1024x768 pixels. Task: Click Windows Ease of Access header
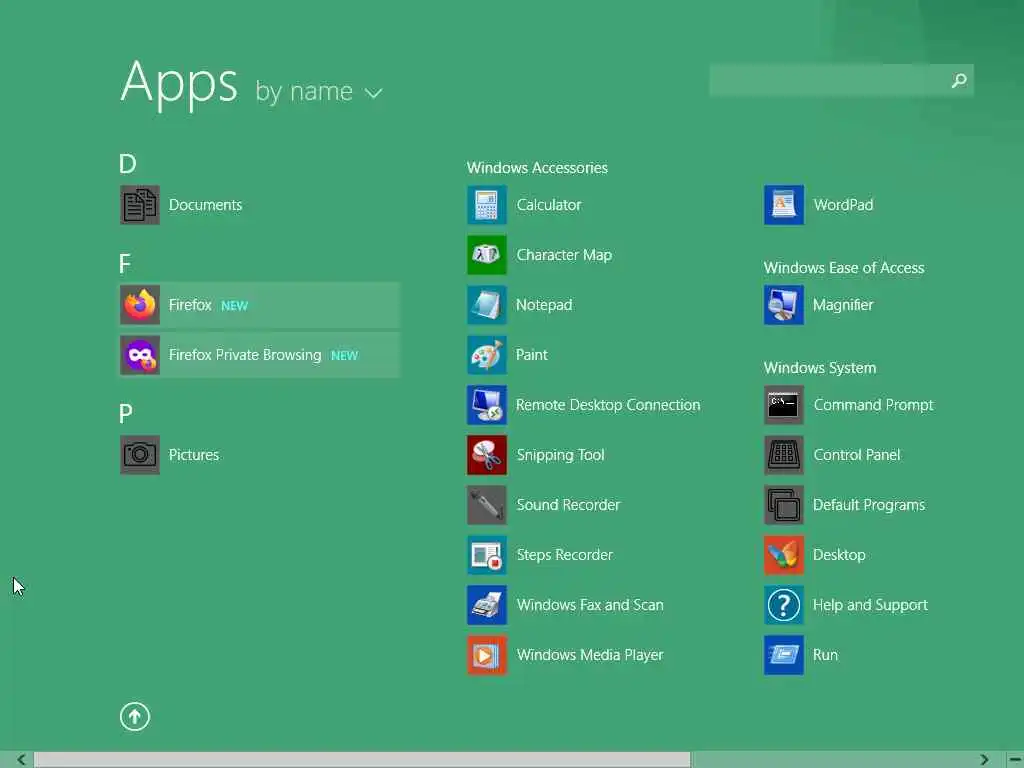pos(844,268)
